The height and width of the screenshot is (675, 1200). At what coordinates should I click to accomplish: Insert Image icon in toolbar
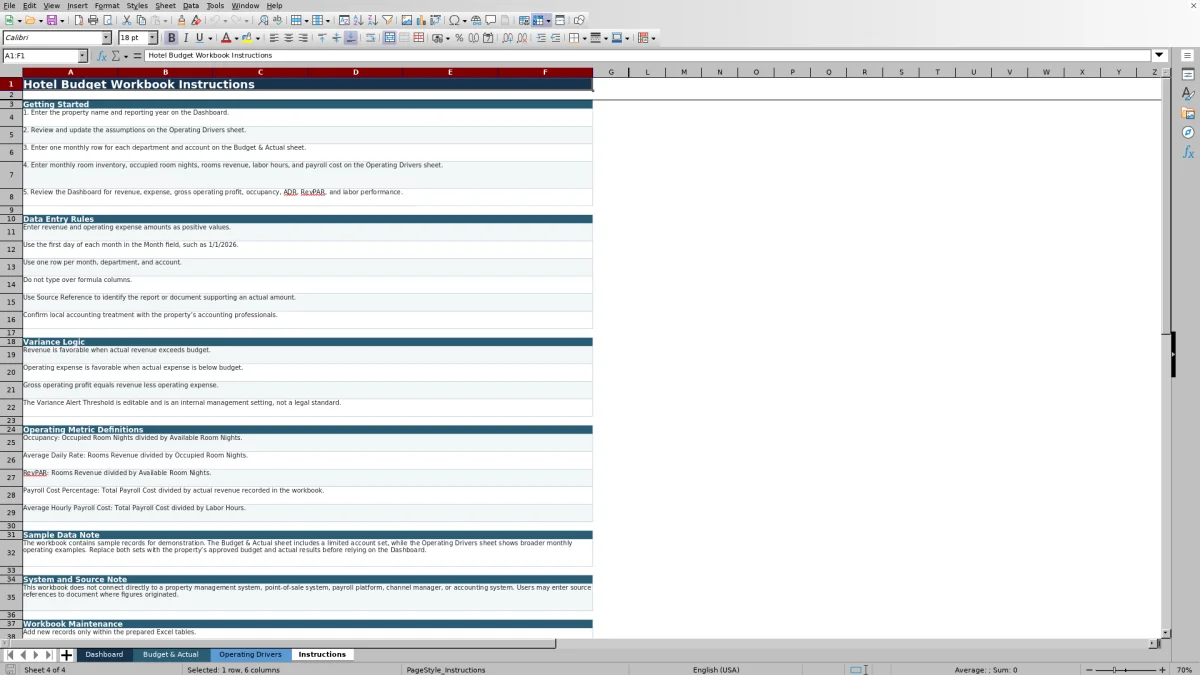click(406, 20)
